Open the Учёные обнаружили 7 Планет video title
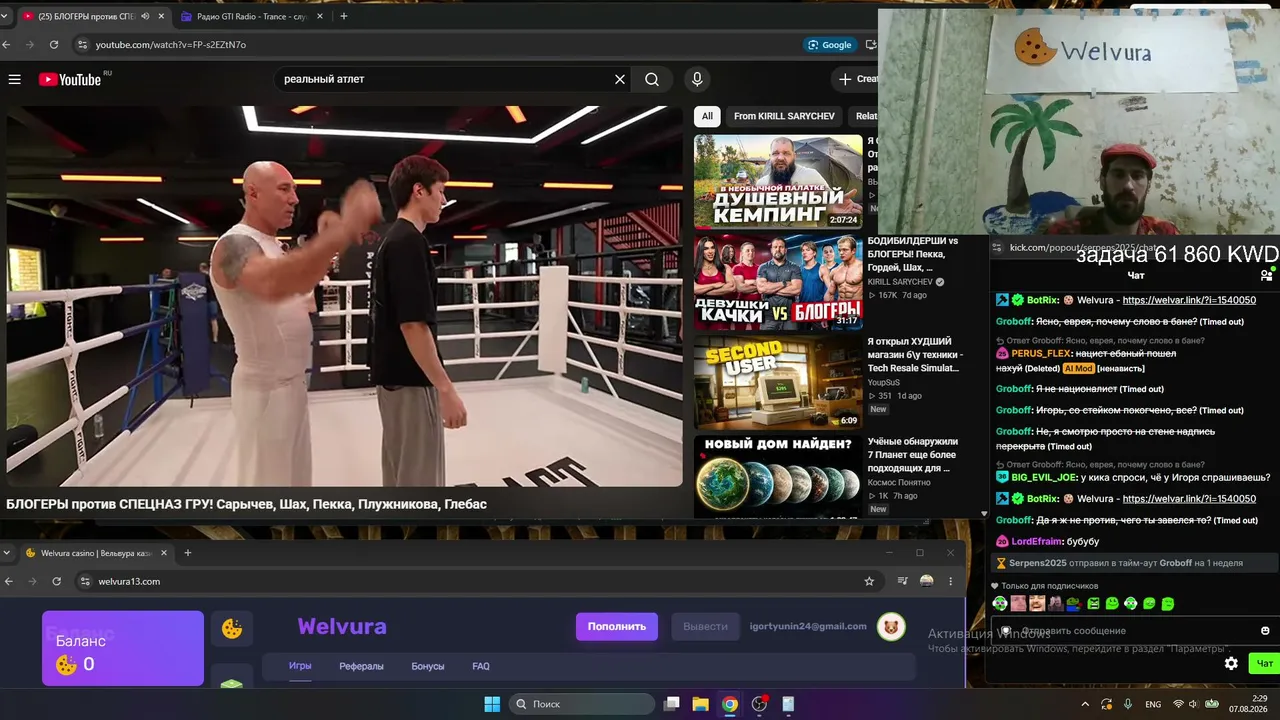The height and width of the screenshot is (720, 1280). coord(913,455)
